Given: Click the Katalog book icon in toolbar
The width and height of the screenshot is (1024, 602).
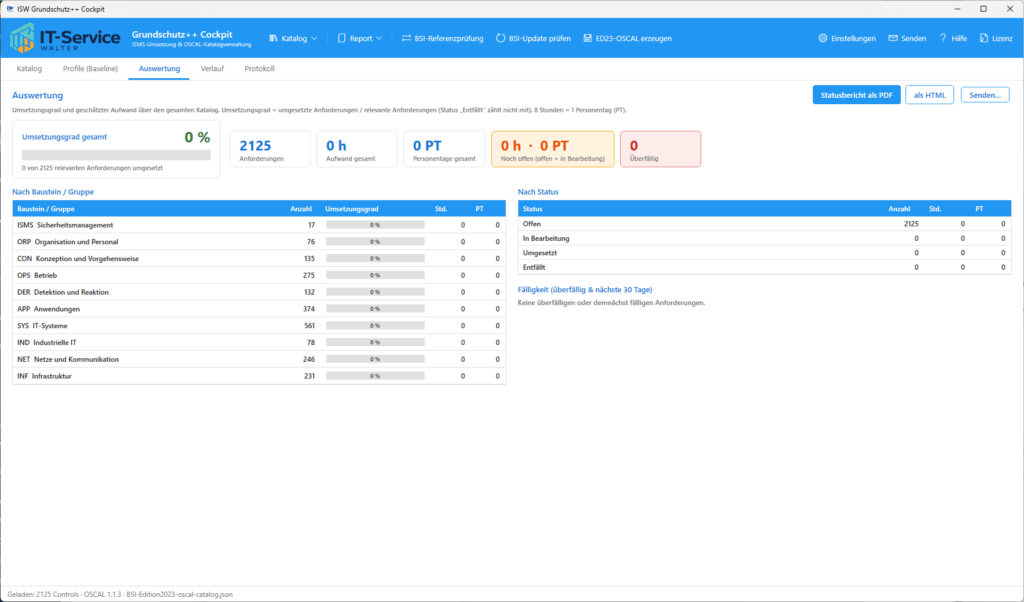Looking at the screenshot, I should pos(273,39).
